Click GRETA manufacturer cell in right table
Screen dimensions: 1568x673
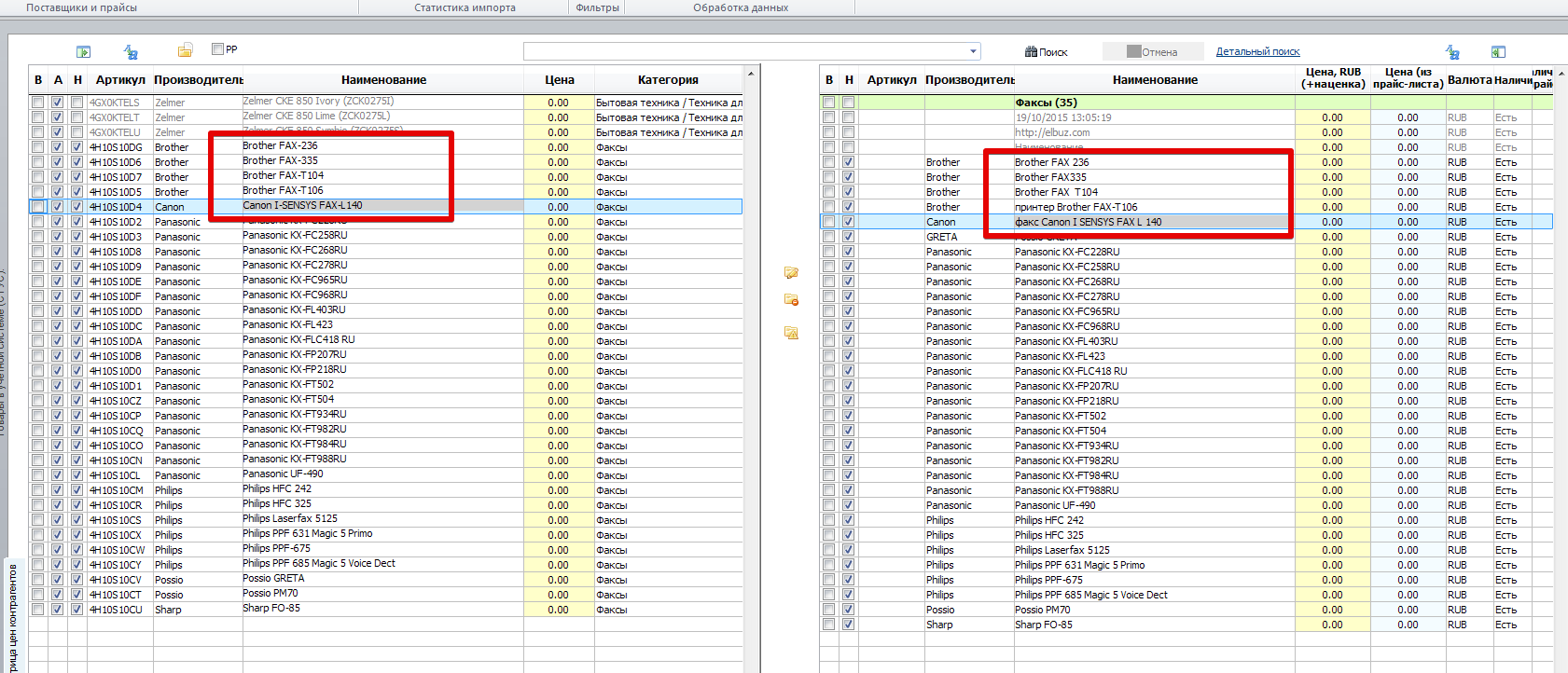[941, 237]
